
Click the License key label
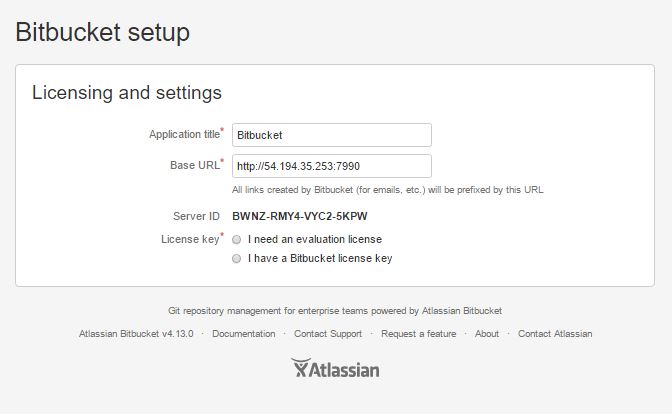190,239
